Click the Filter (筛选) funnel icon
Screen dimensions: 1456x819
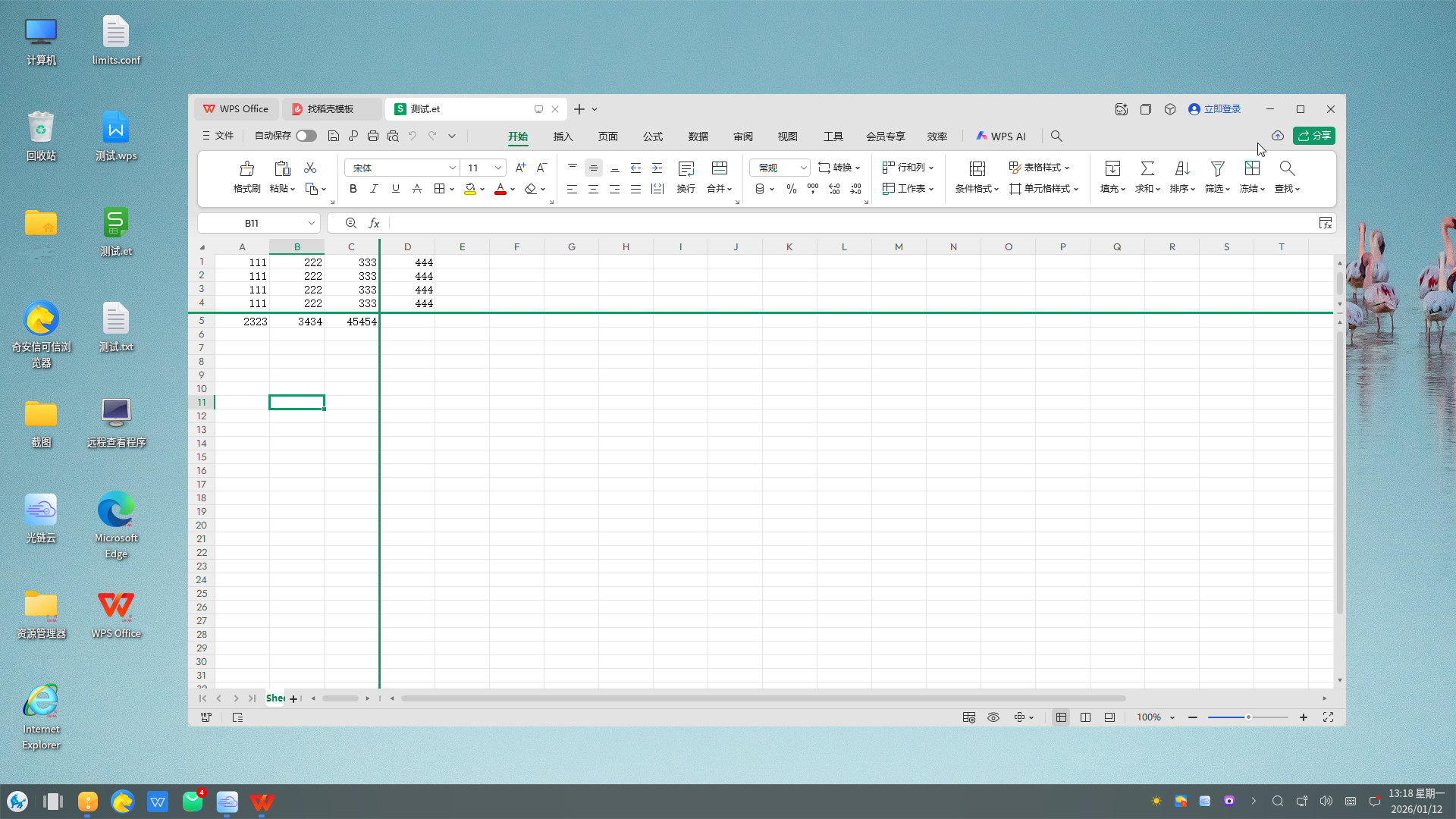tap(1217, 168)
